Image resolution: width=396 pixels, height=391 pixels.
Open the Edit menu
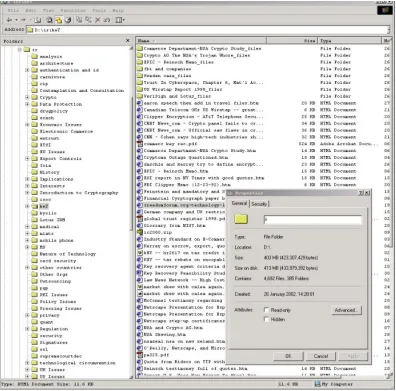pos(31,10)
